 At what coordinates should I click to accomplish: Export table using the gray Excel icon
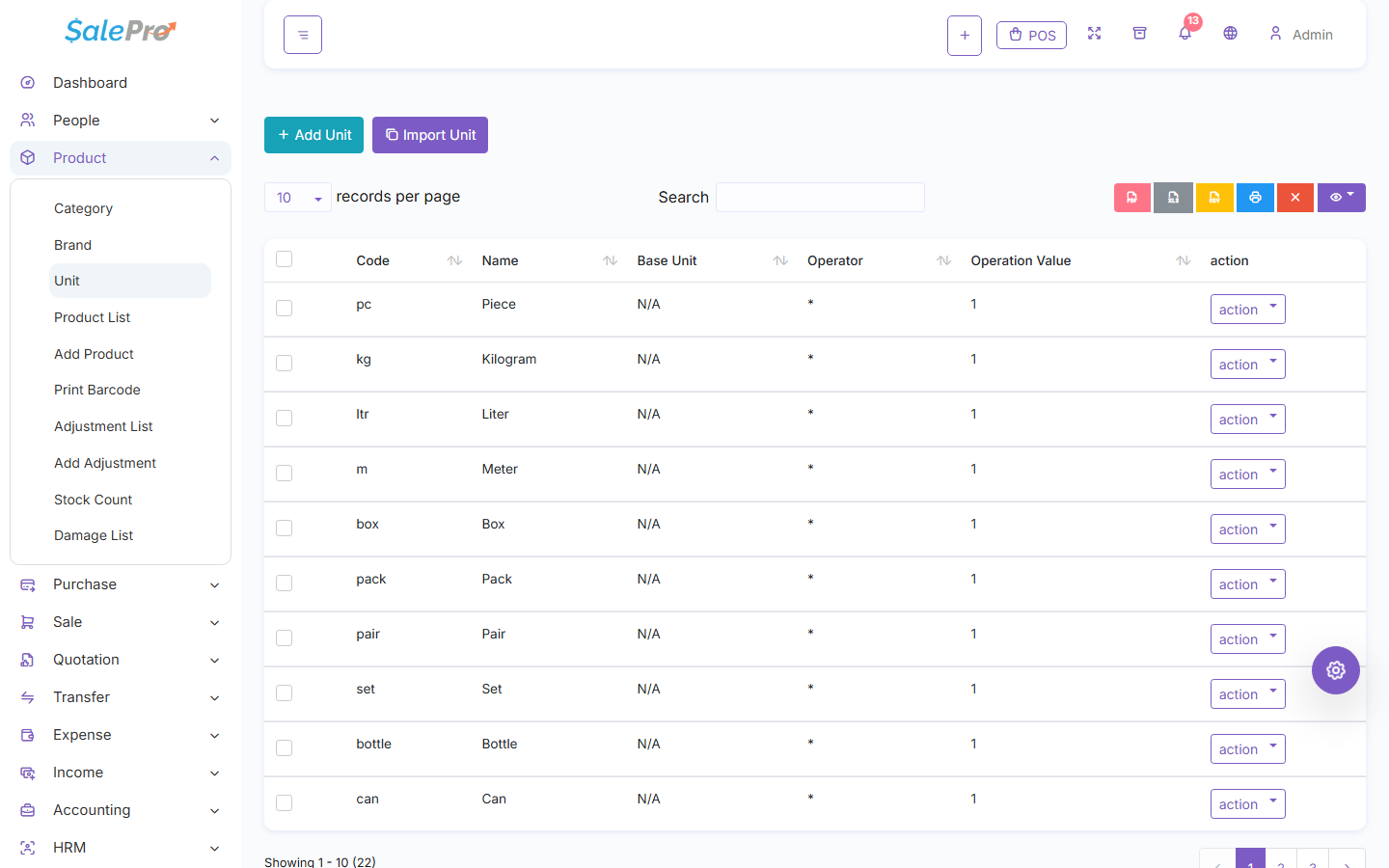tap(1173, 198)
